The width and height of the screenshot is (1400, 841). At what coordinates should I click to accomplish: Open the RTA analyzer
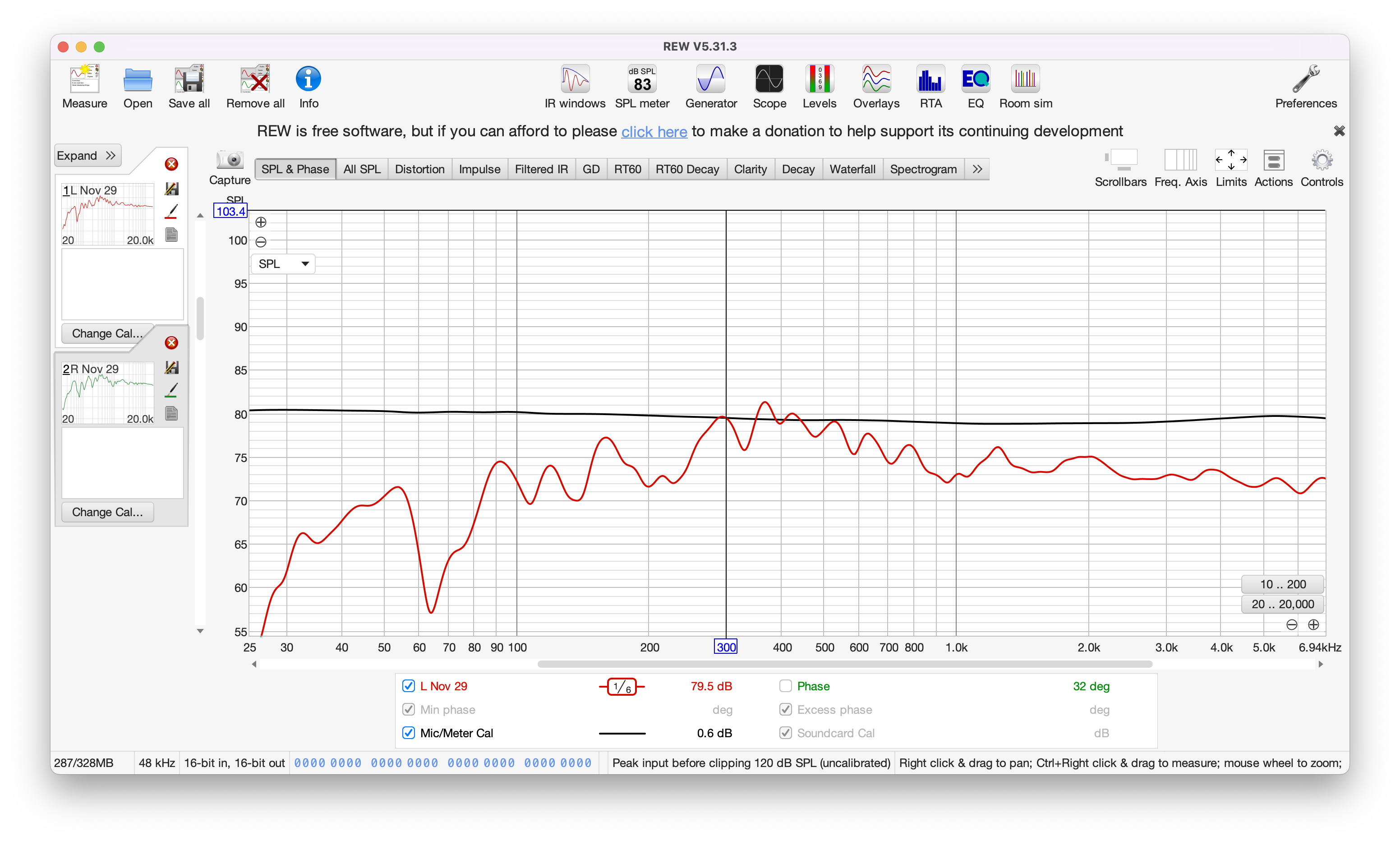tap(930, 86)
